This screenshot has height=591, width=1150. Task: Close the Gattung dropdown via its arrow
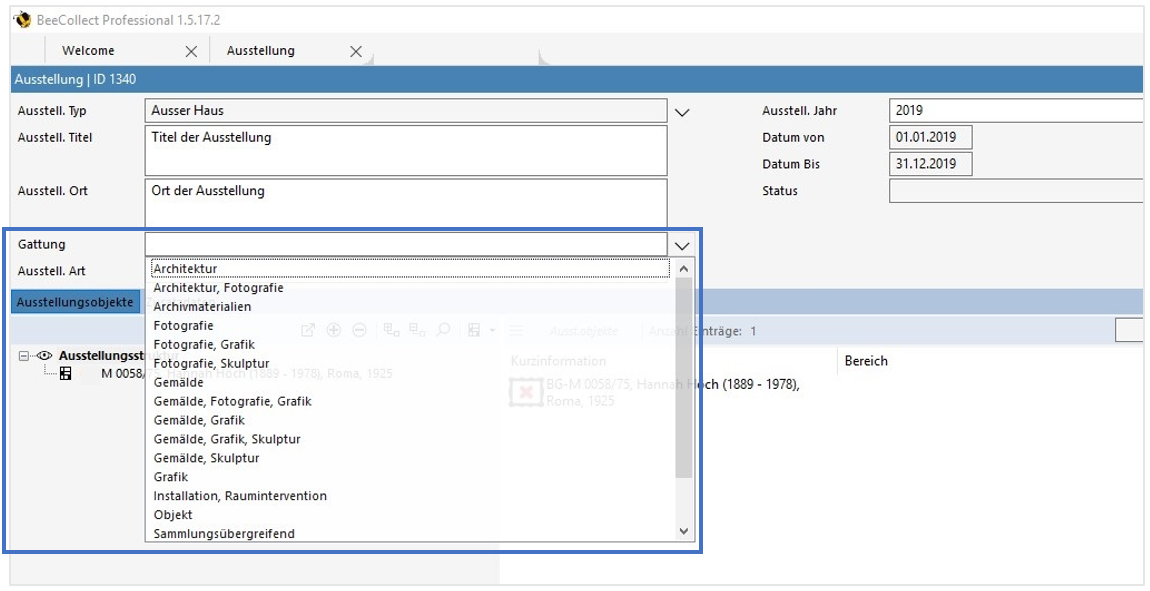(682, 245)
